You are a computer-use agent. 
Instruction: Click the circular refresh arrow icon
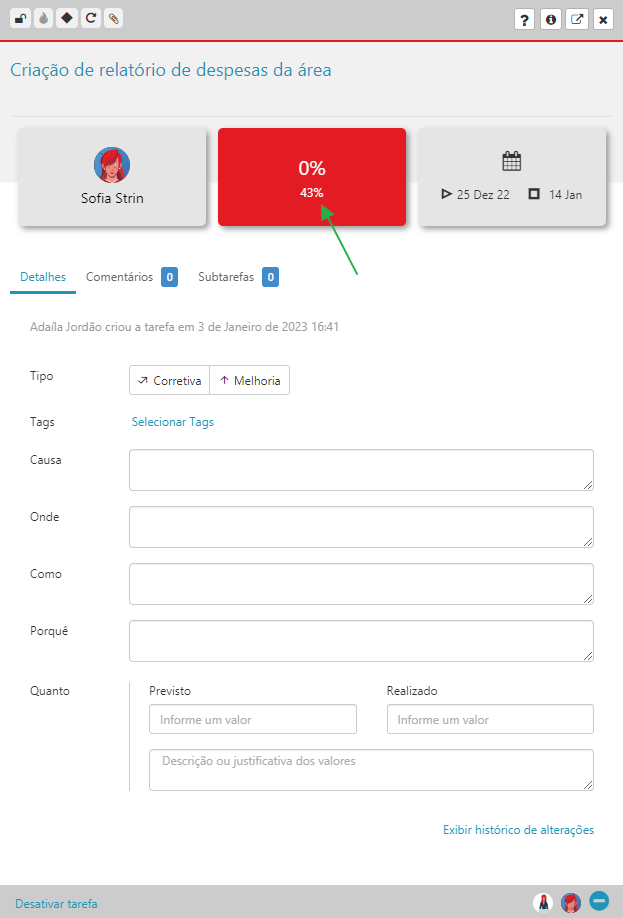pos(91,18)
